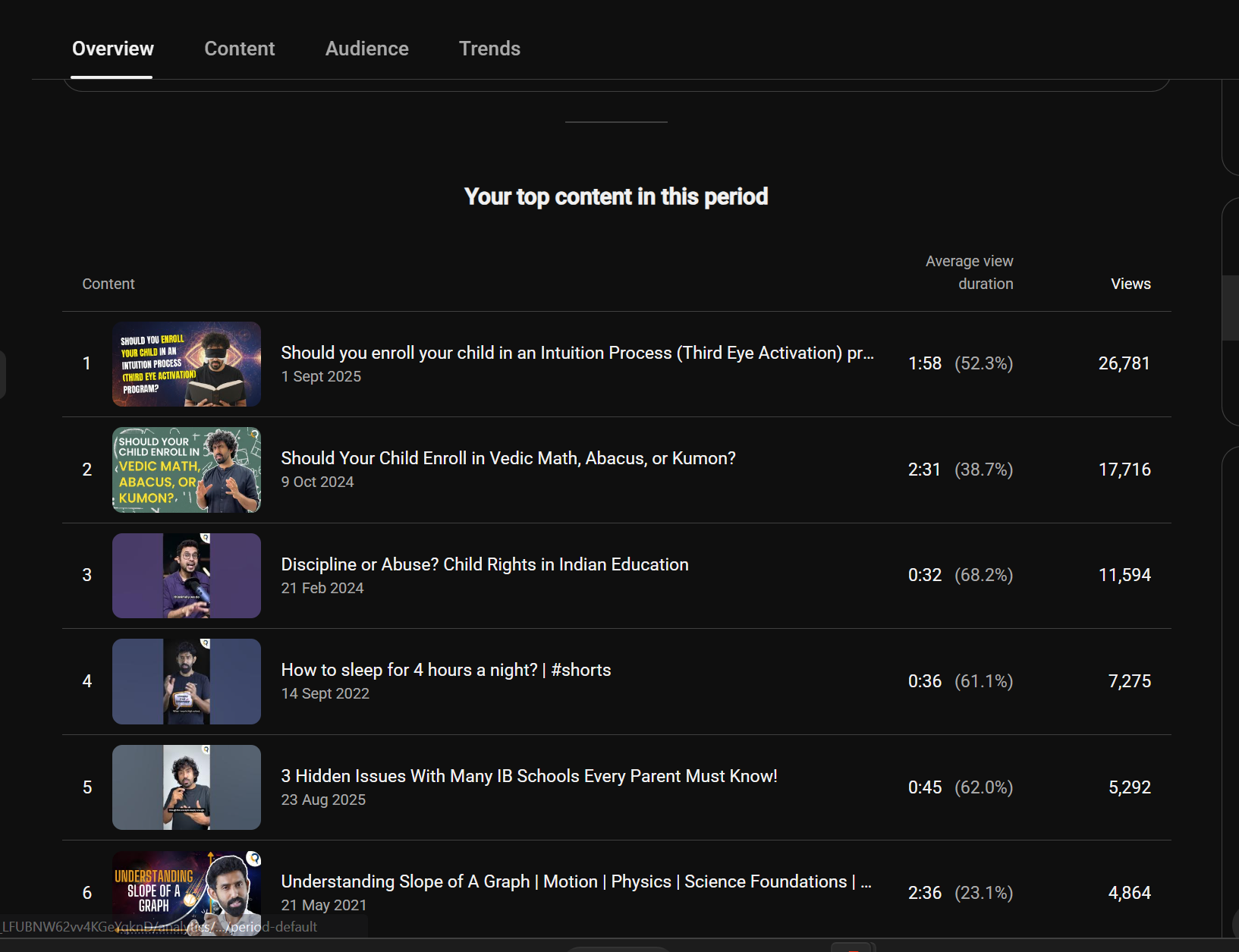Click the Content column header
This screenshot has height=952, width=1239.
point(108,284)
